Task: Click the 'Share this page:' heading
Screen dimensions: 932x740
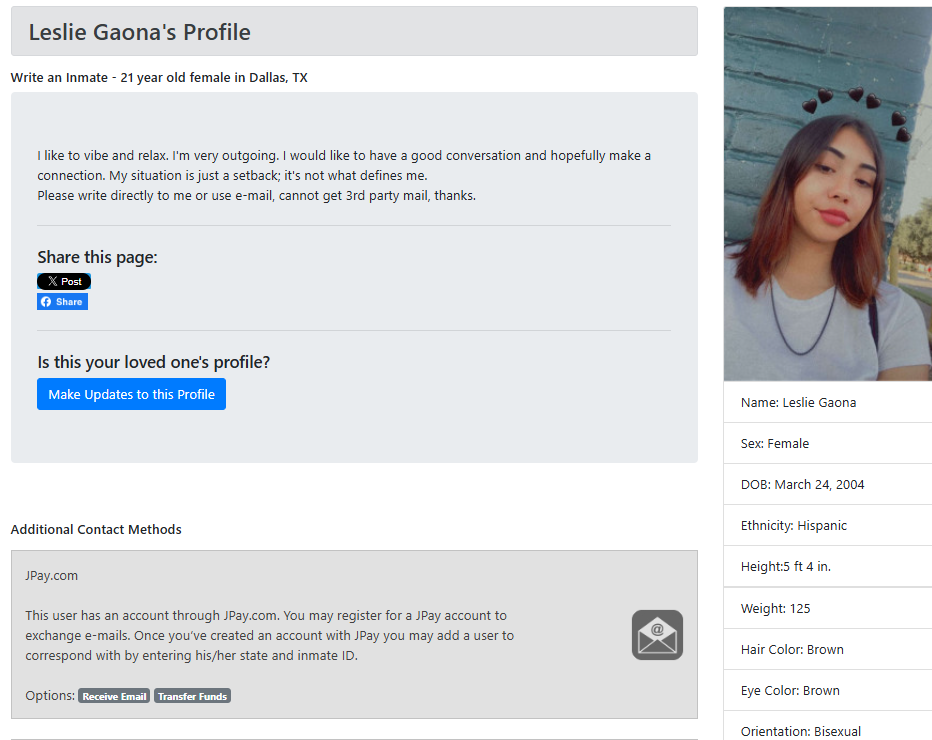Action: (x=97, y=257)
